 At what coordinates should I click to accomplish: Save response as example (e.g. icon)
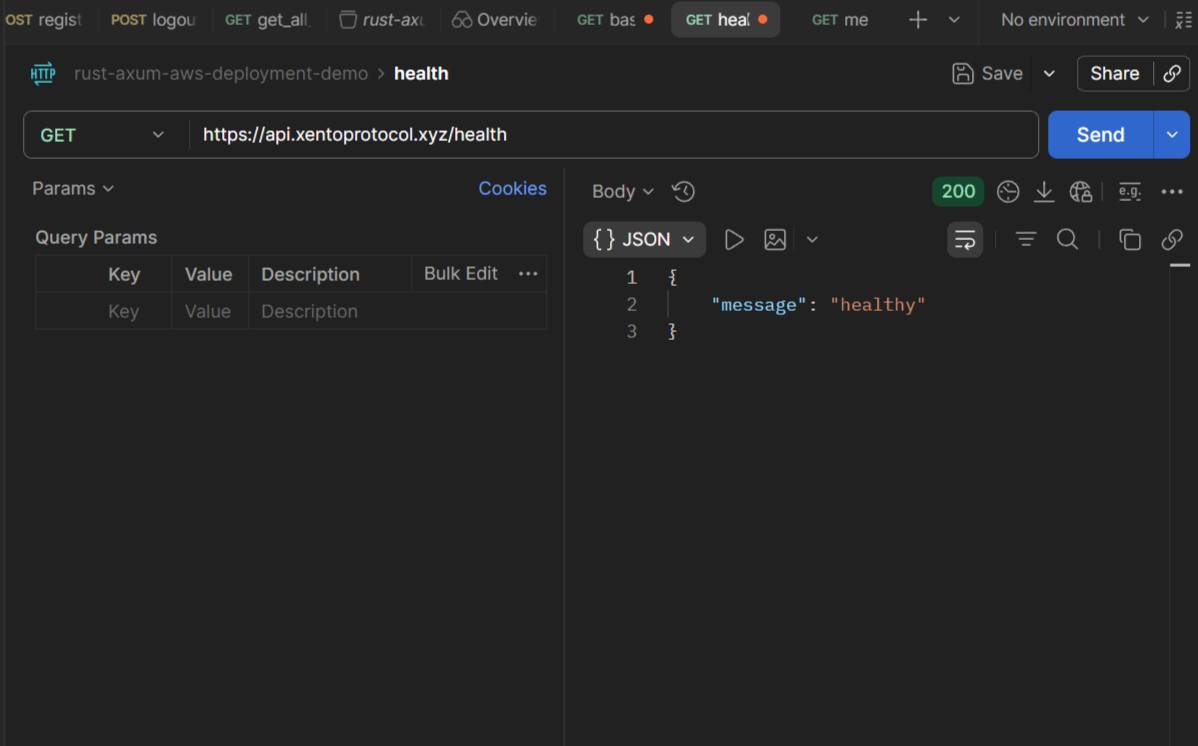[1129, 191]
